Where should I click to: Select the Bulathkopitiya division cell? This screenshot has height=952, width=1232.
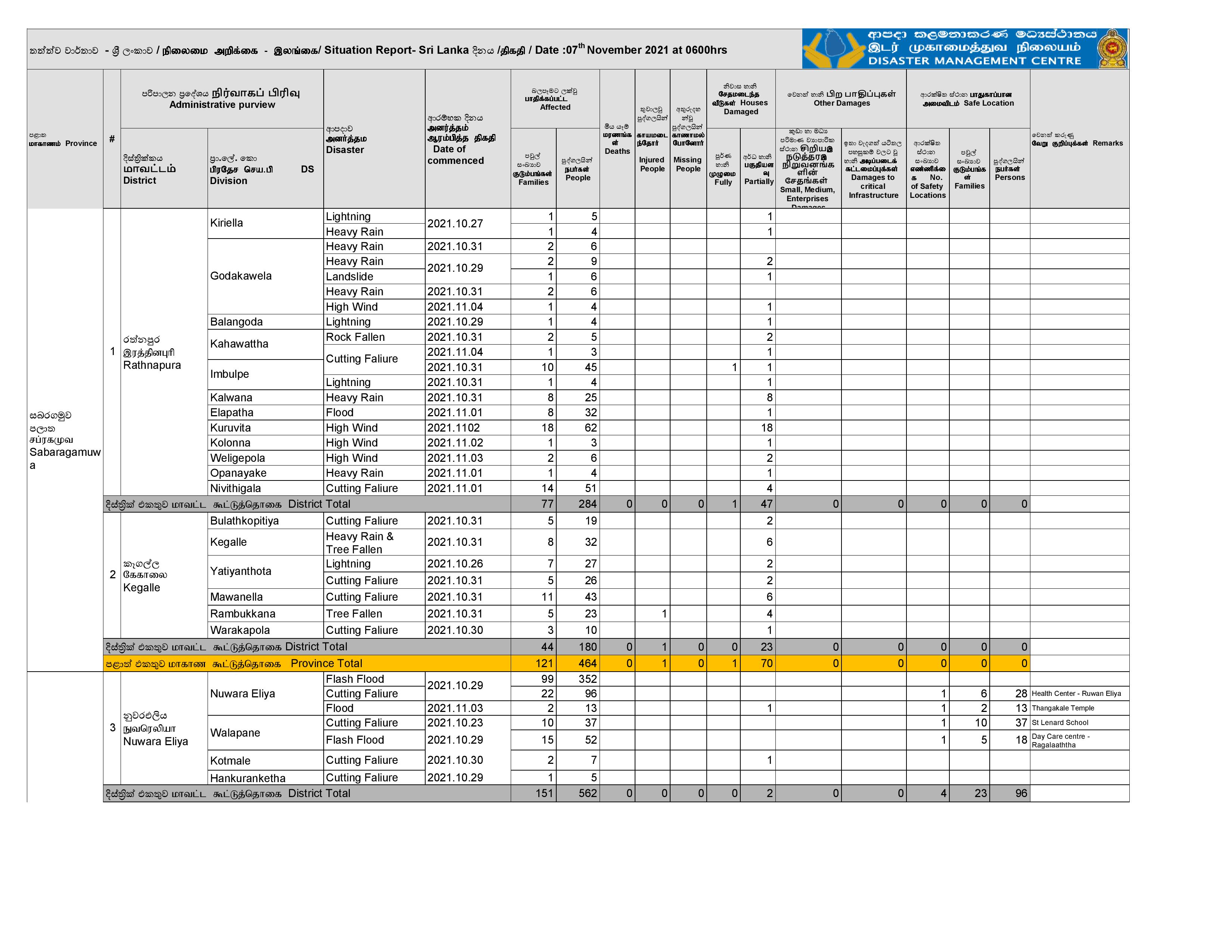tap(266, 520)
